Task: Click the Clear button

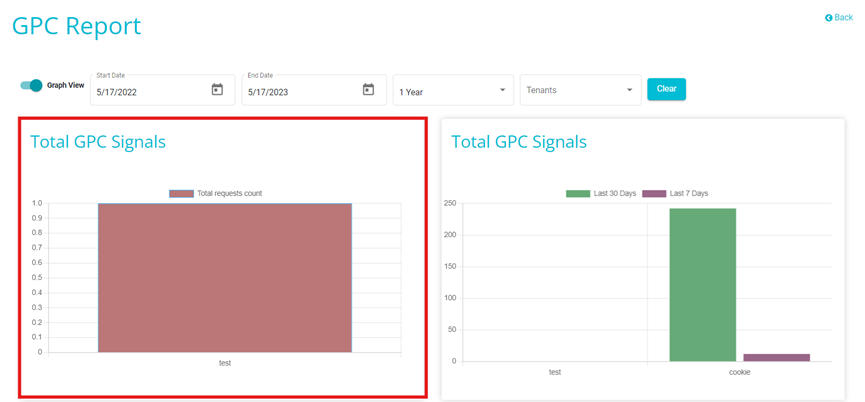Action: click(x=666, y=89)
